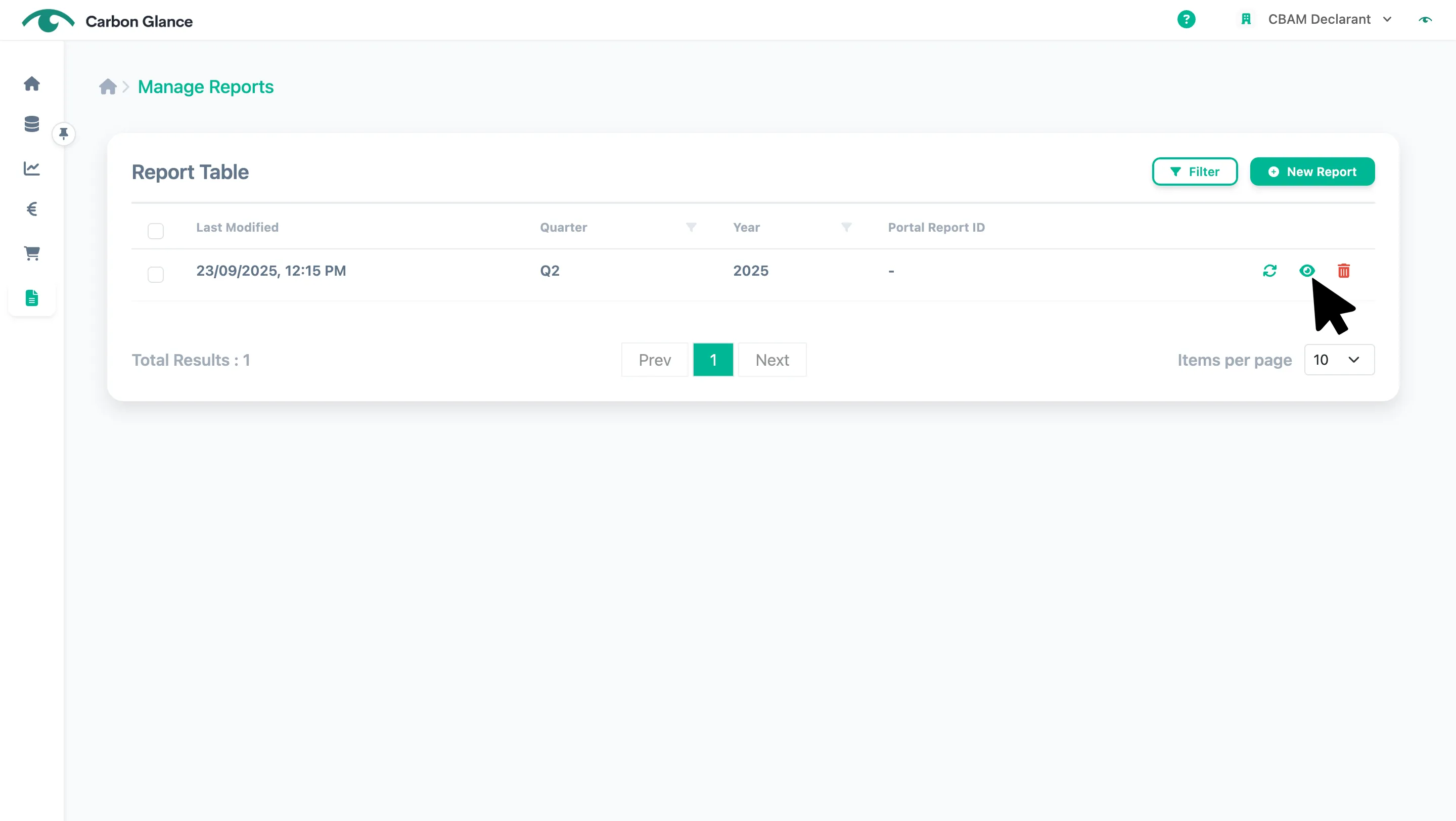This screenshot has height=821, width=1456.
Task: Go to next page with Next
Action: pyautogui.click(x=772, y=360)
